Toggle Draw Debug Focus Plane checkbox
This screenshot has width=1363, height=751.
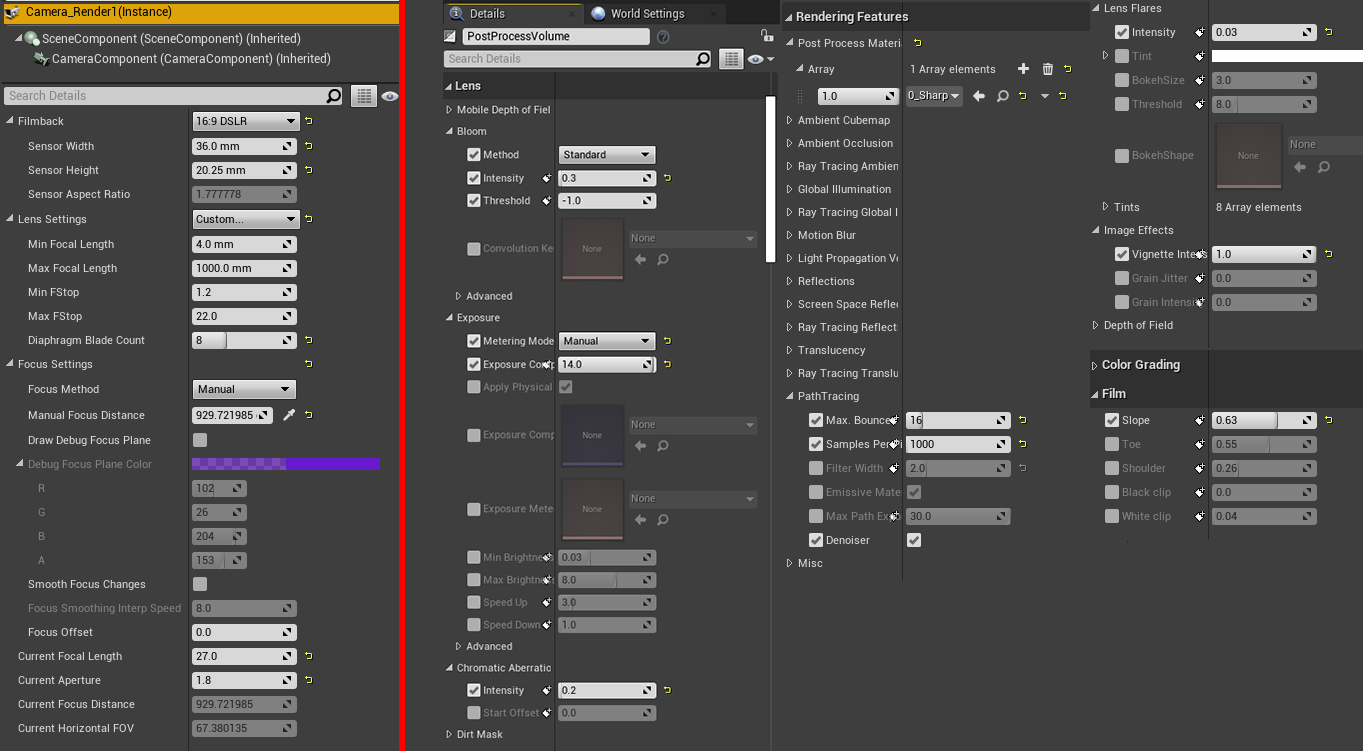pyautogui.click(x=200, y=440)
